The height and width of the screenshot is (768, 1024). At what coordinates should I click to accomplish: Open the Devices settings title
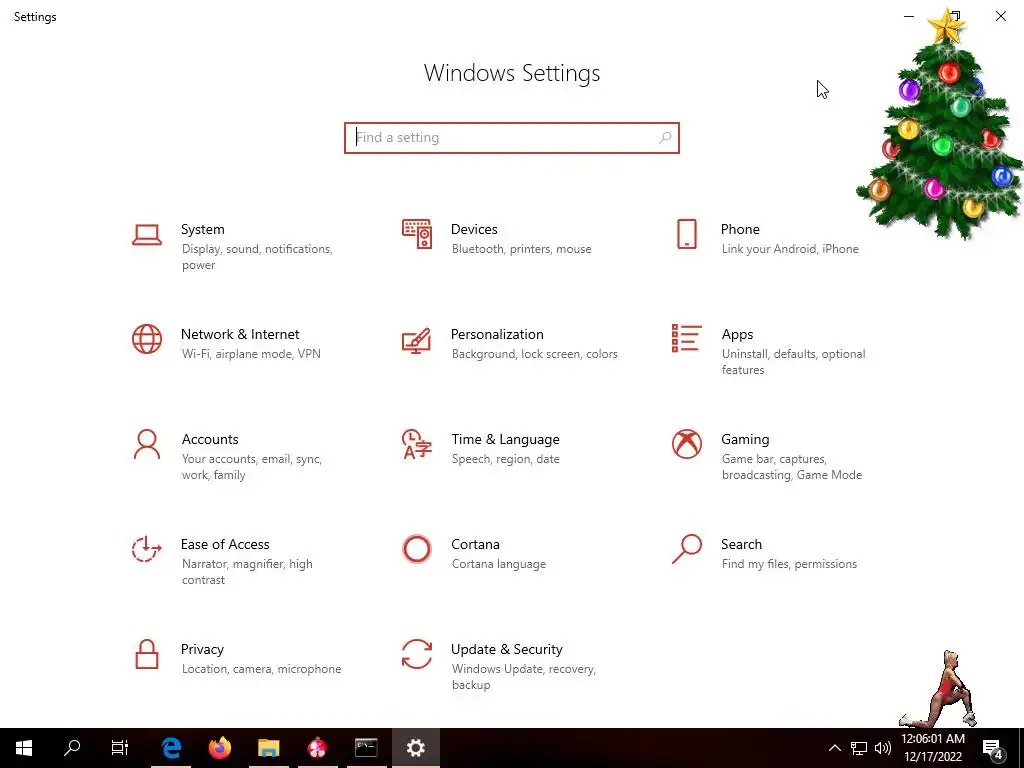coord(474,229)
